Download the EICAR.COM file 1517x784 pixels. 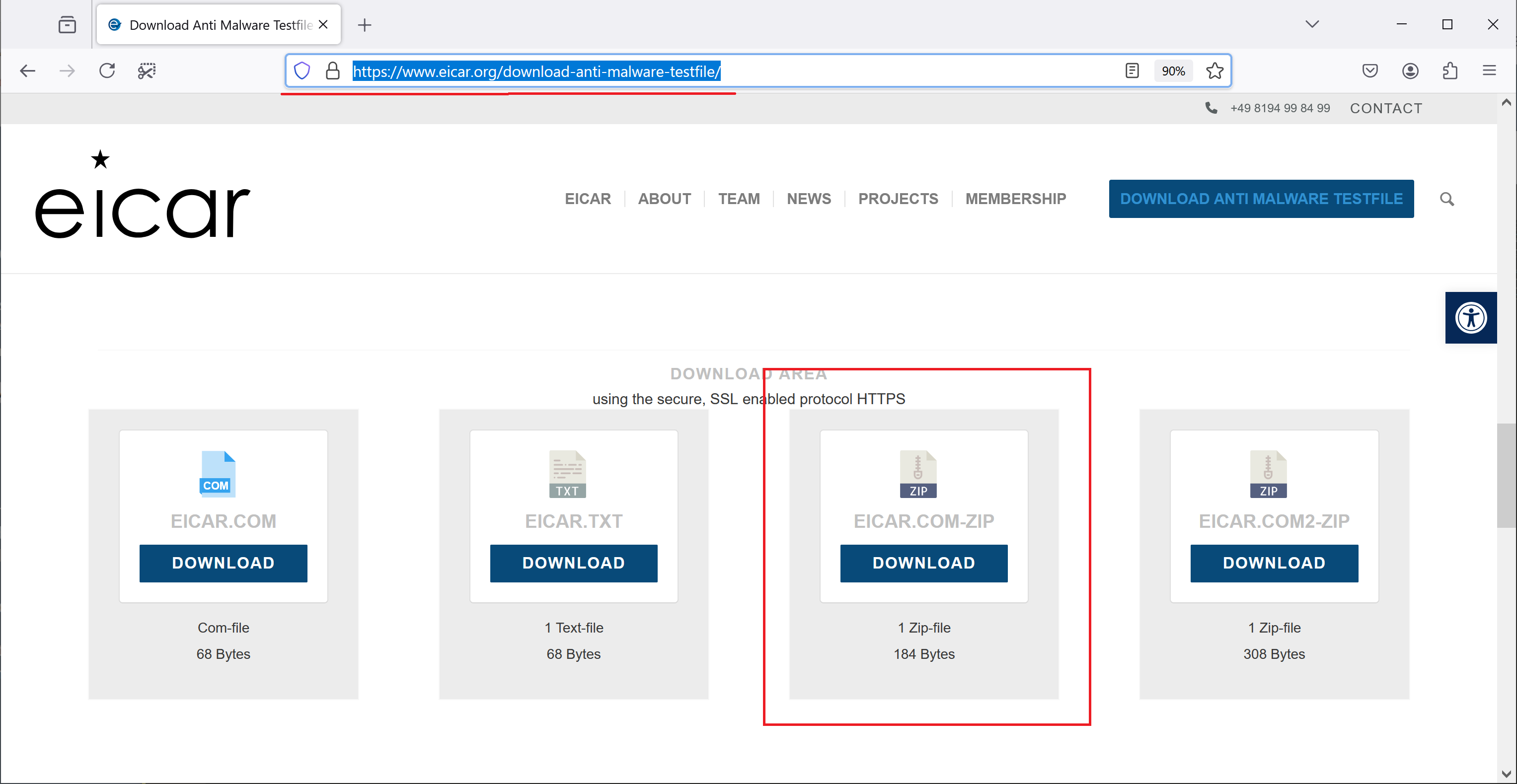click(x=223, y=563)
